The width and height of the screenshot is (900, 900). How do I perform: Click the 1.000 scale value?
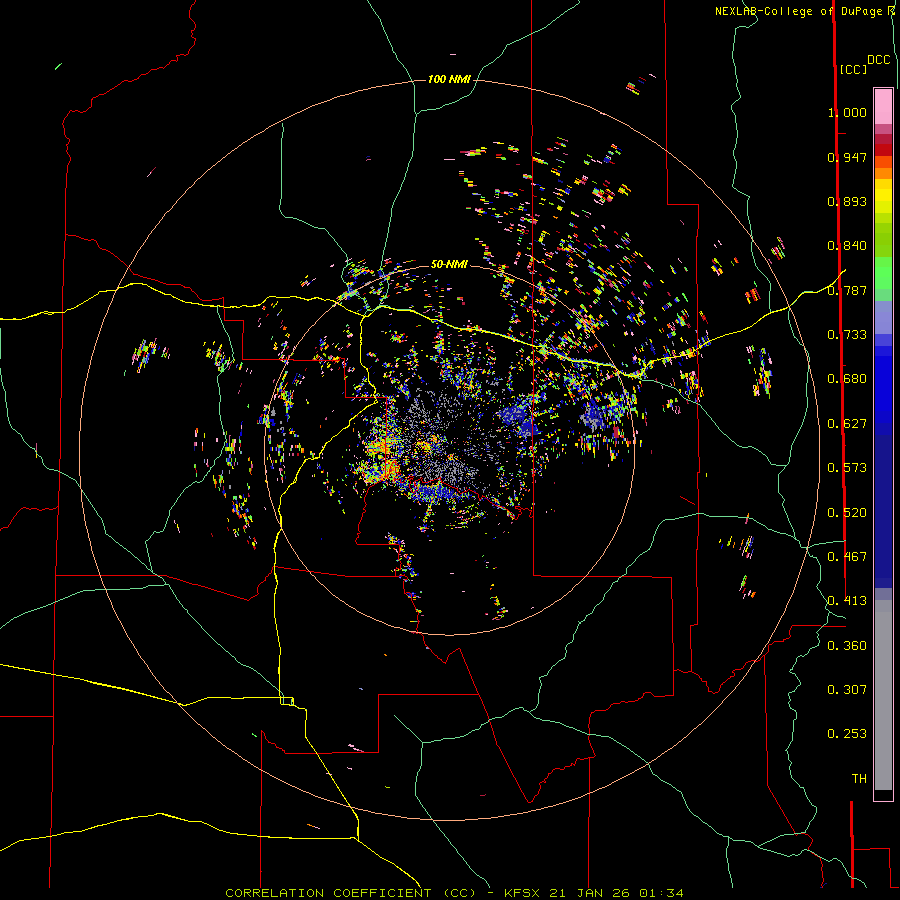[847, 112]
